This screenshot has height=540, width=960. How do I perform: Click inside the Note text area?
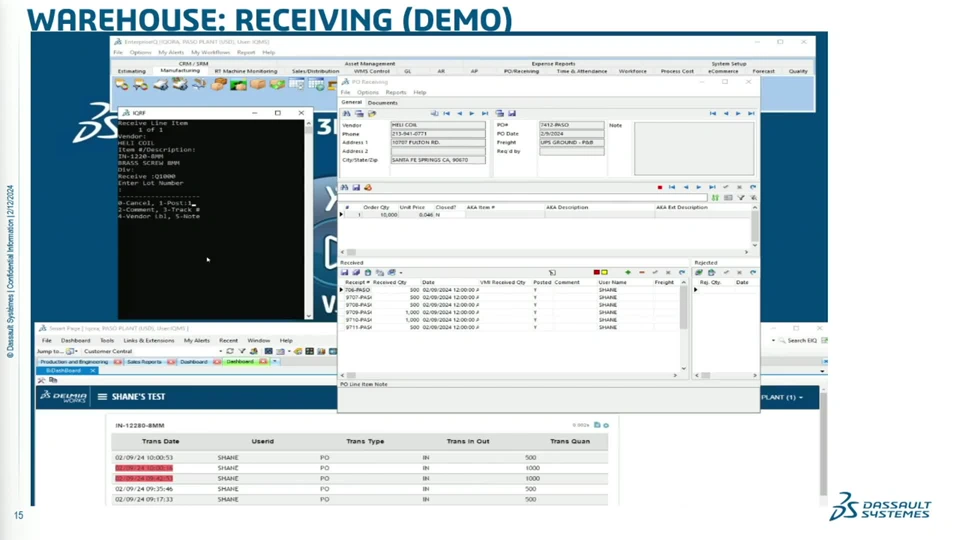click(x=694, y=148)
